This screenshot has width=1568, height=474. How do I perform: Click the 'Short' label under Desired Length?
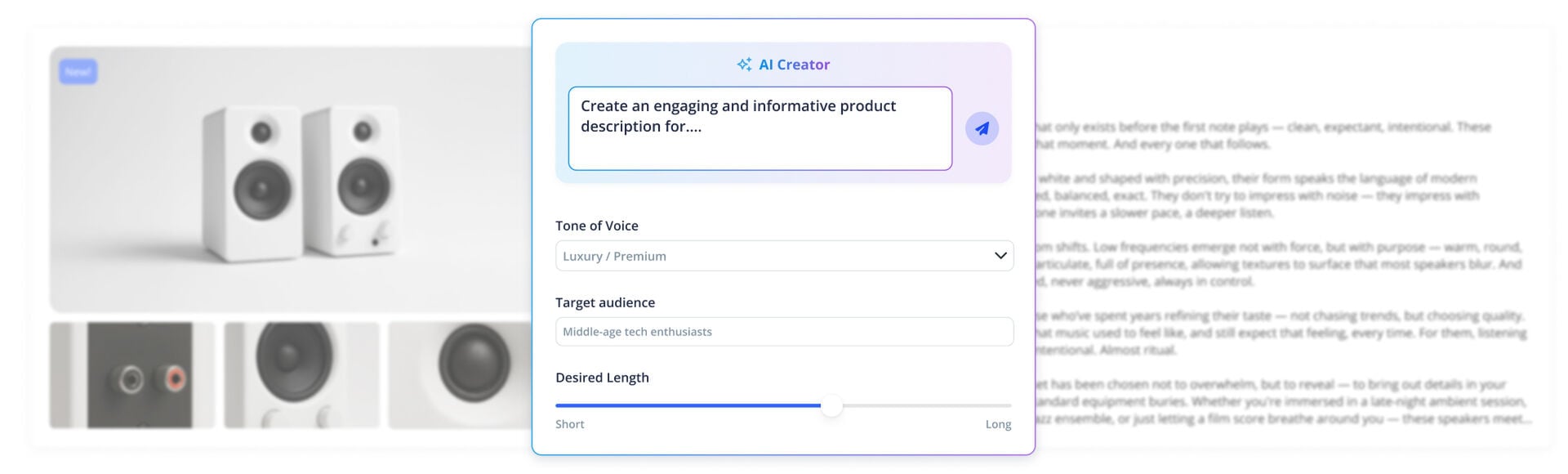point(569,423)
